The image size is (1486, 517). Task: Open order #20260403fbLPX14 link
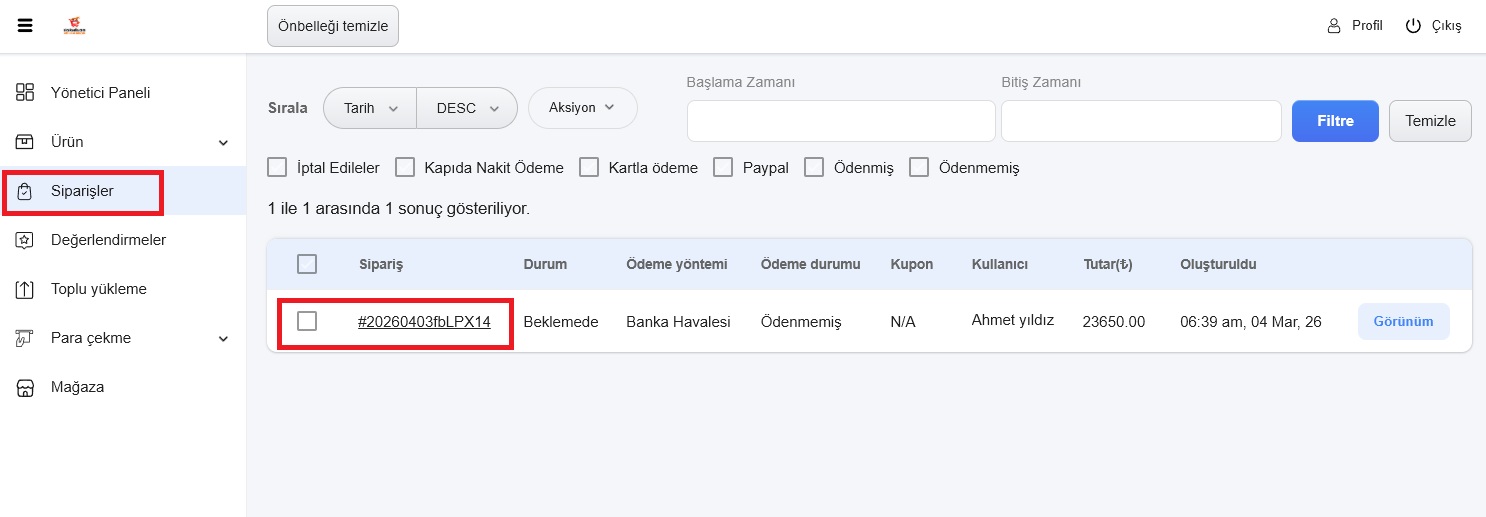click(424, 322)
